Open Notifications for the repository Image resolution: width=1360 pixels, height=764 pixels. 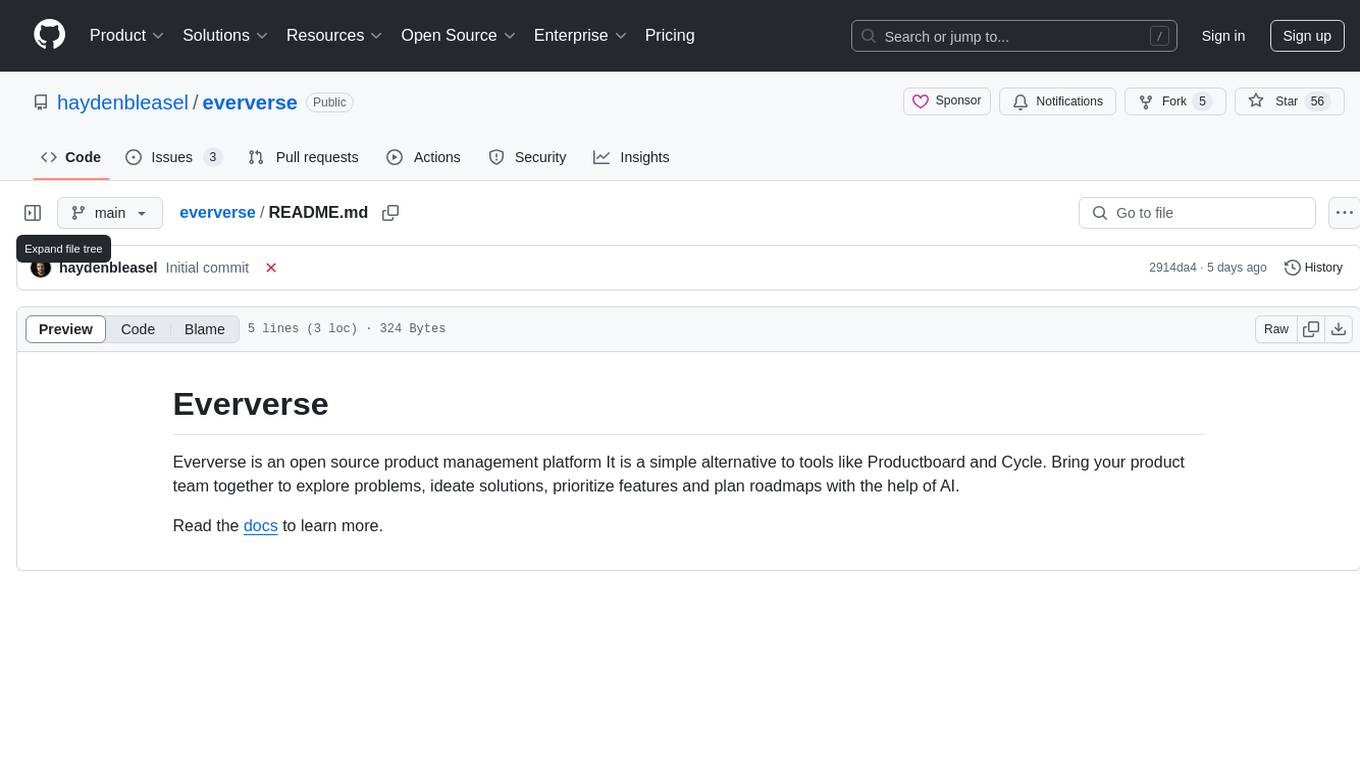[x=1058, y=101]
